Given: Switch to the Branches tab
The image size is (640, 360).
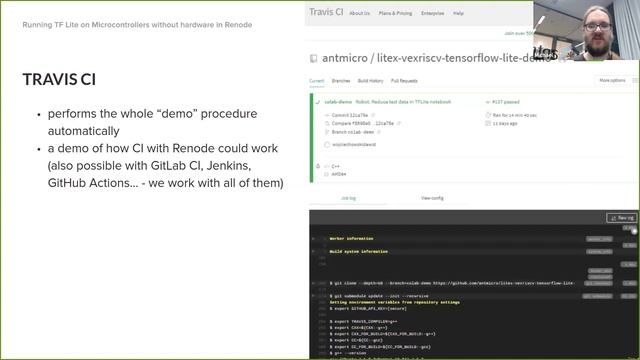Looking at the screenshot, I should tap(341, 81).
